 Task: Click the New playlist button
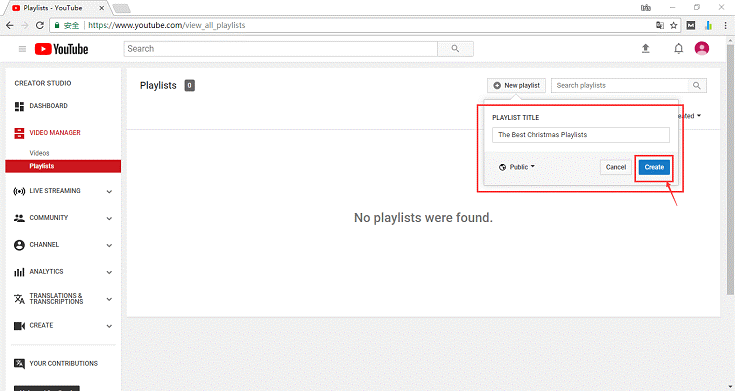coord(517,85)
